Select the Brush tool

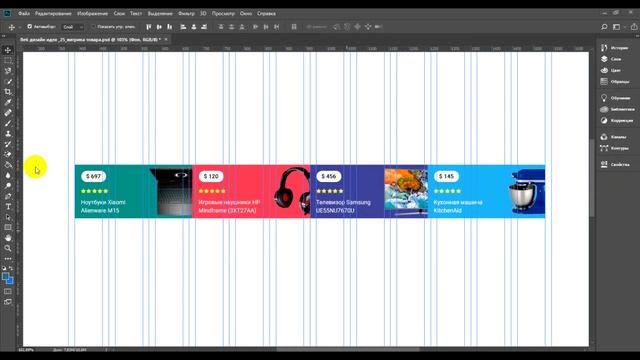click(8, 123)
